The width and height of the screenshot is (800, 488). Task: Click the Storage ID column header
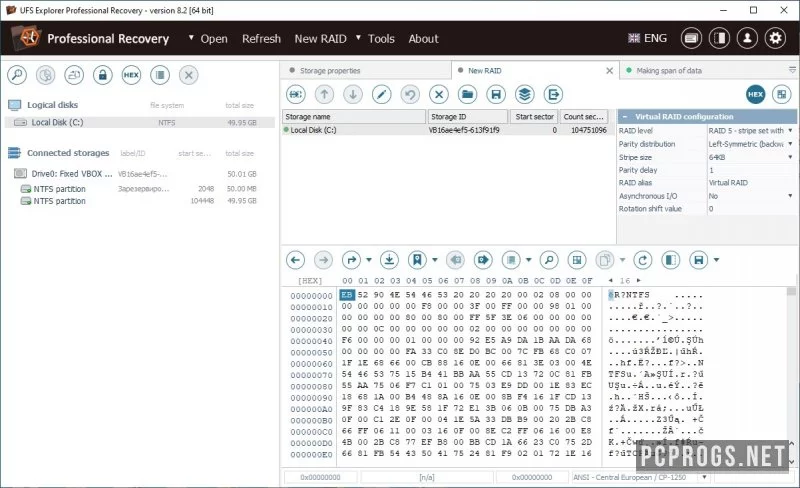(468, 117)
